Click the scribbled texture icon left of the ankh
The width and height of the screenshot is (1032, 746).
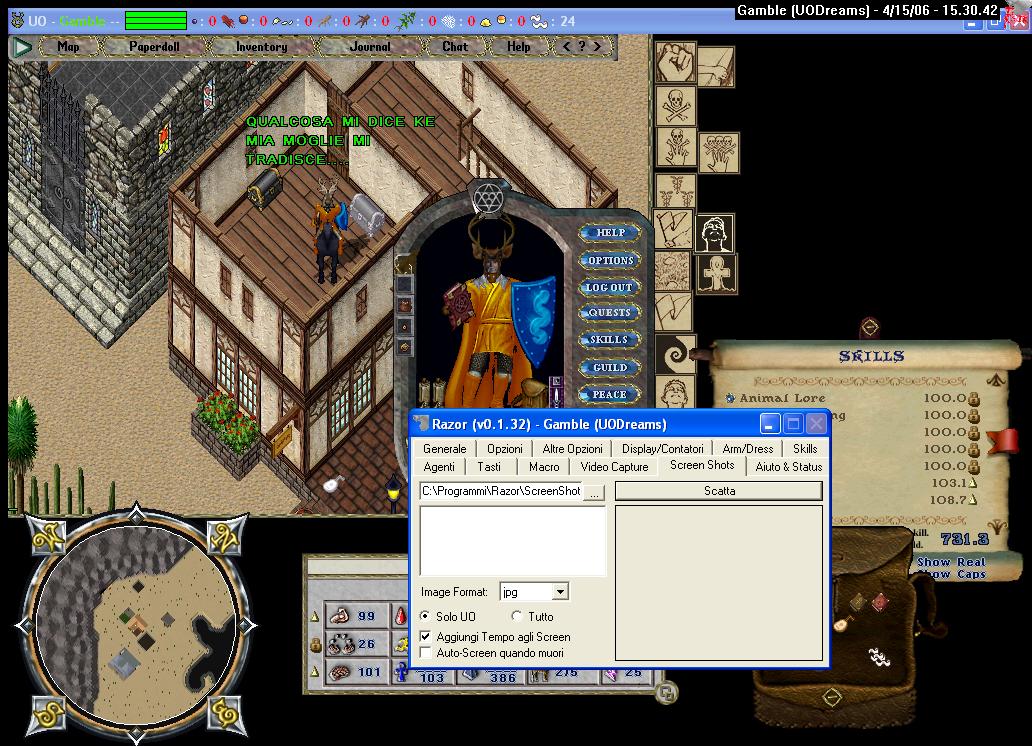[673, 271]
